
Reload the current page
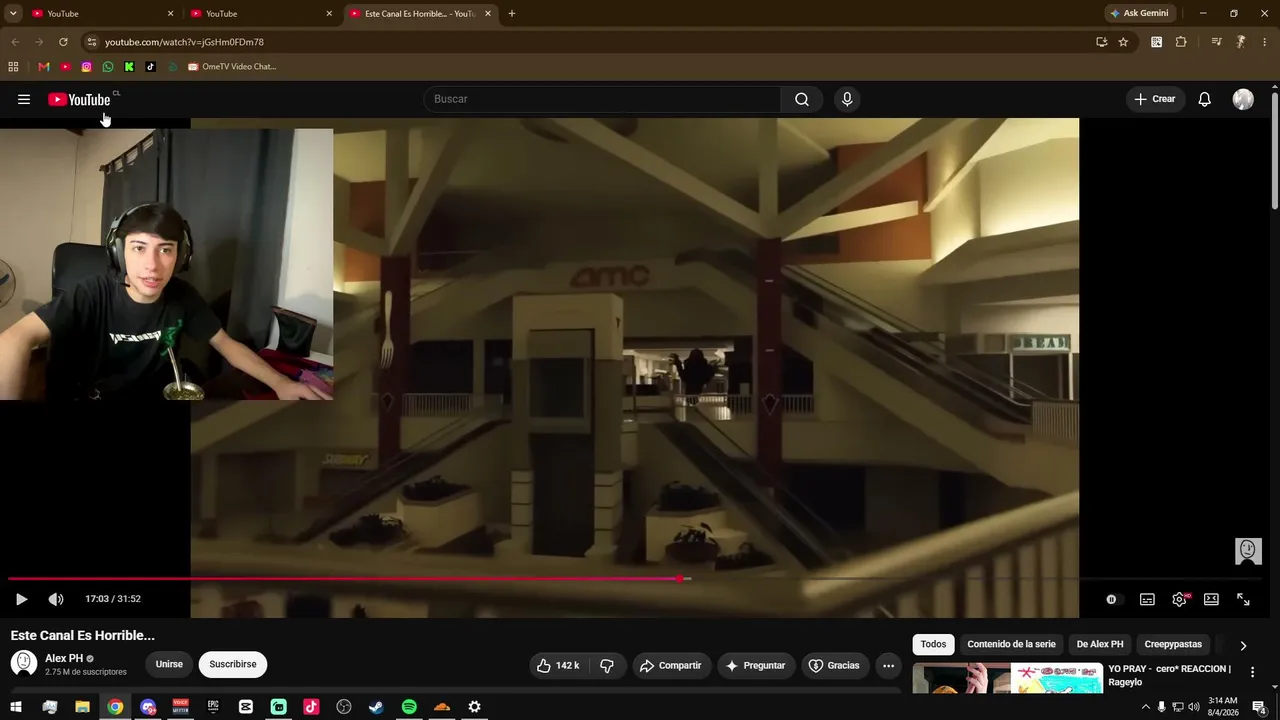(x=63, y=42)
